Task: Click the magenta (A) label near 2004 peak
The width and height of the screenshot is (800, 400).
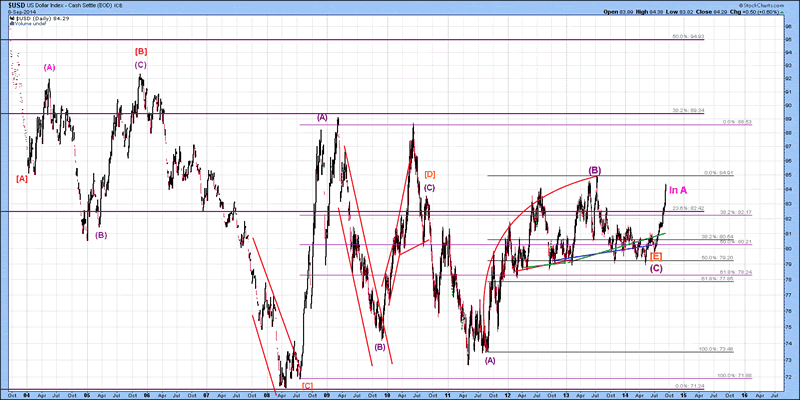Action: click(x=50, y=68)
